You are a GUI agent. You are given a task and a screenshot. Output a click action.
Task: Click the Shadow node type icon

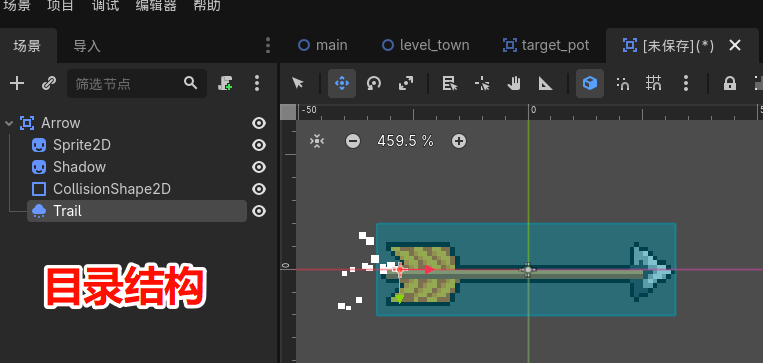tap(38, 167)
